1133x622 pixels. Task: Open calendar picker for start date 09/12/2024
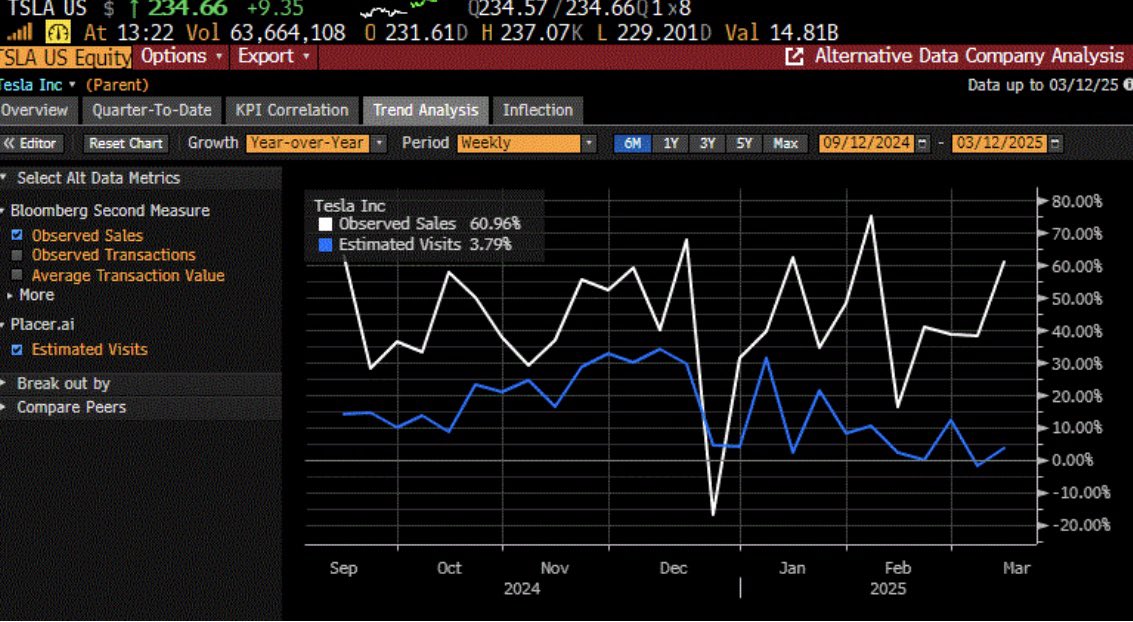click(x=923, y=144)
